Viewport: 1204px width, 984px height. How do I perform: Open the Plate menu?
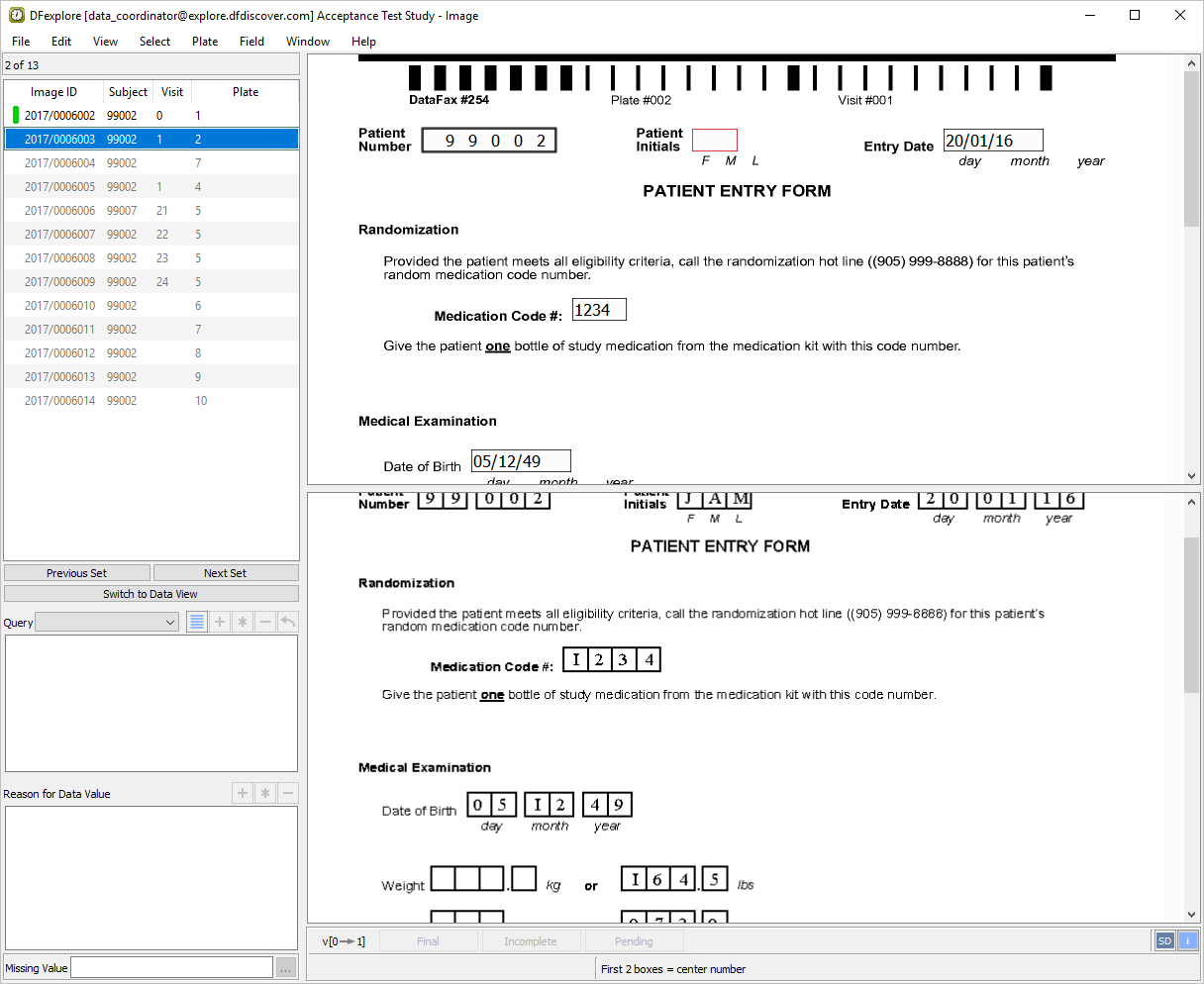[x=205, y=42]
